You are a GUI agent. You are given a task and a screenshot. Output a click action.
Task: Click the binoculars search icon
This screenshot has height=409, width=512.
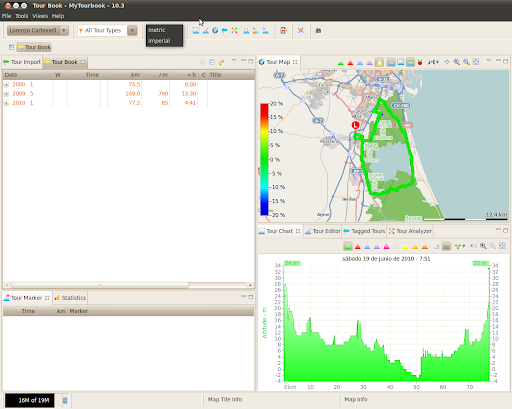(x=318, y=31)
